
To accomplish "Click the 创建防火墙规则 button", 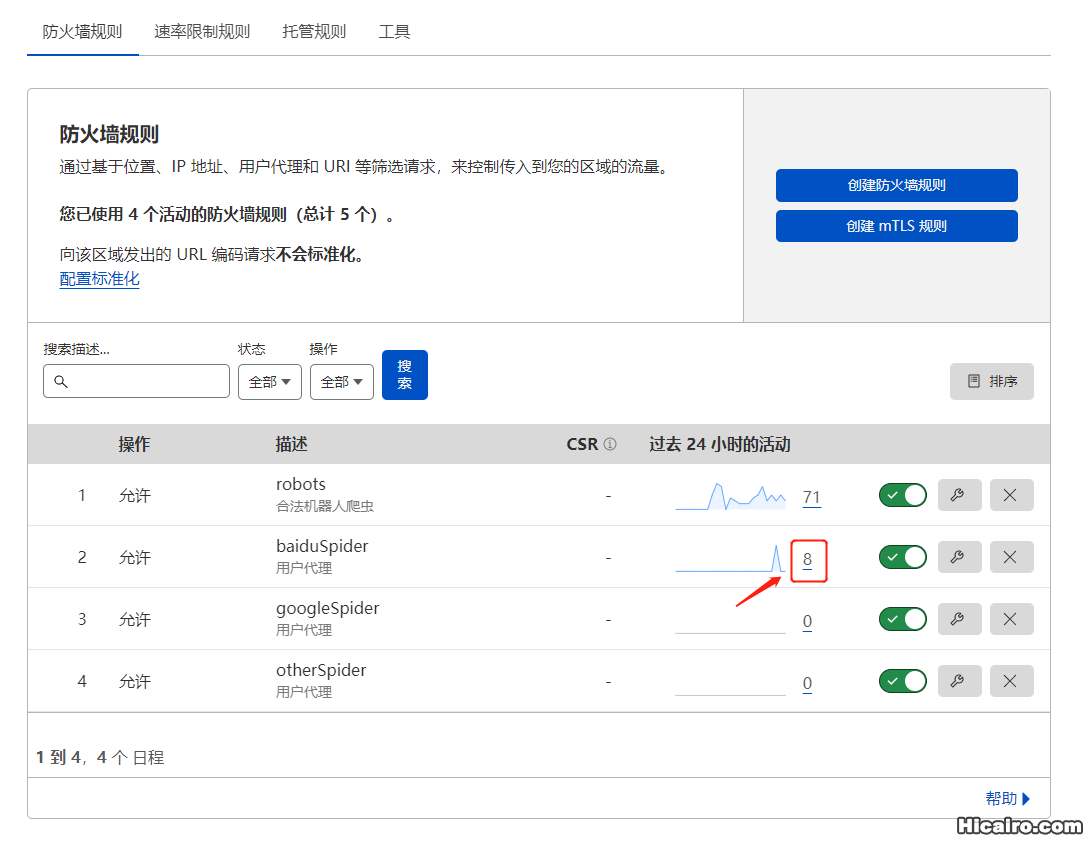I will (896, 185).
